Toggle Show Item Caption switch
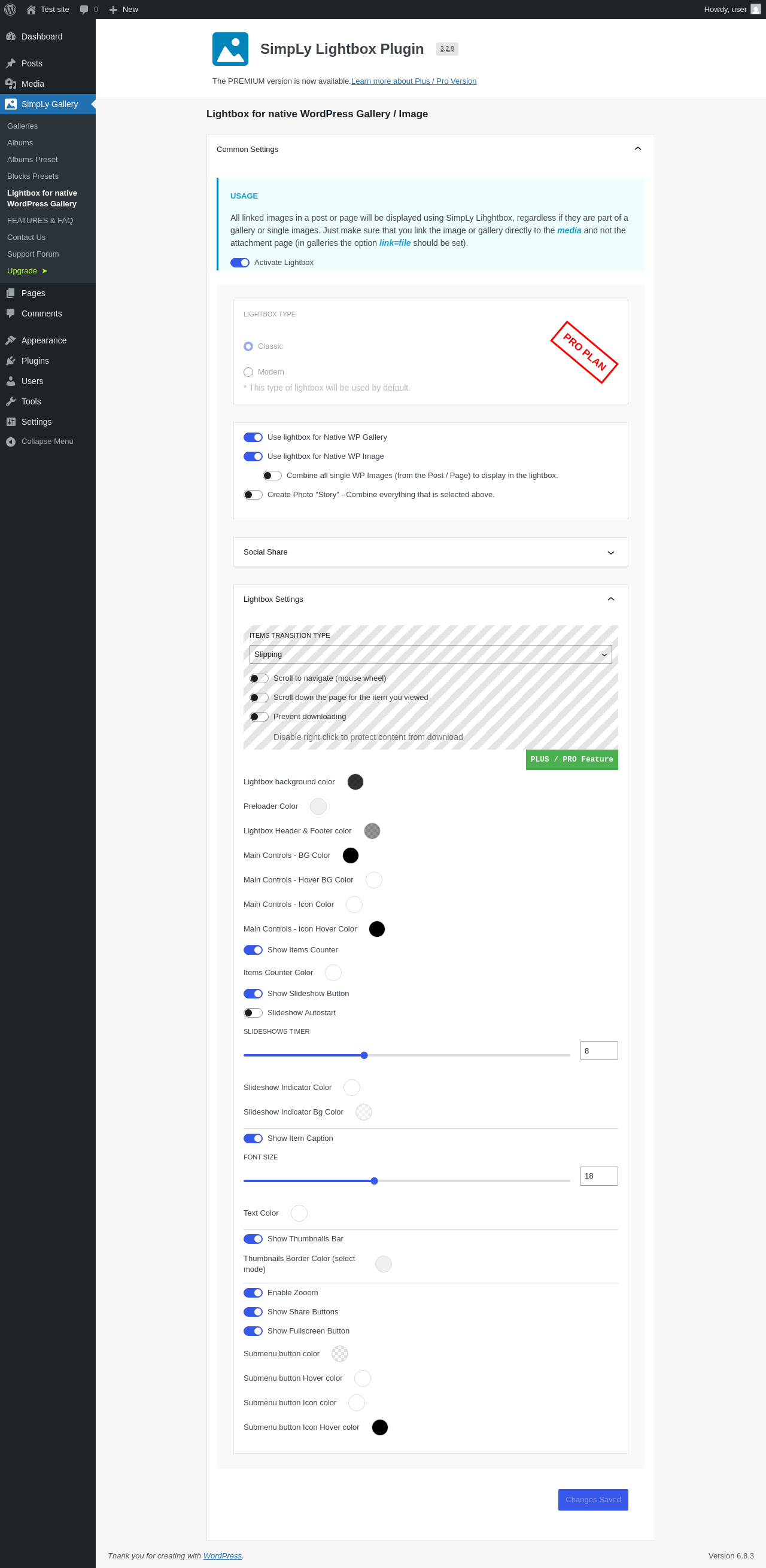 tap(253, 1138)
